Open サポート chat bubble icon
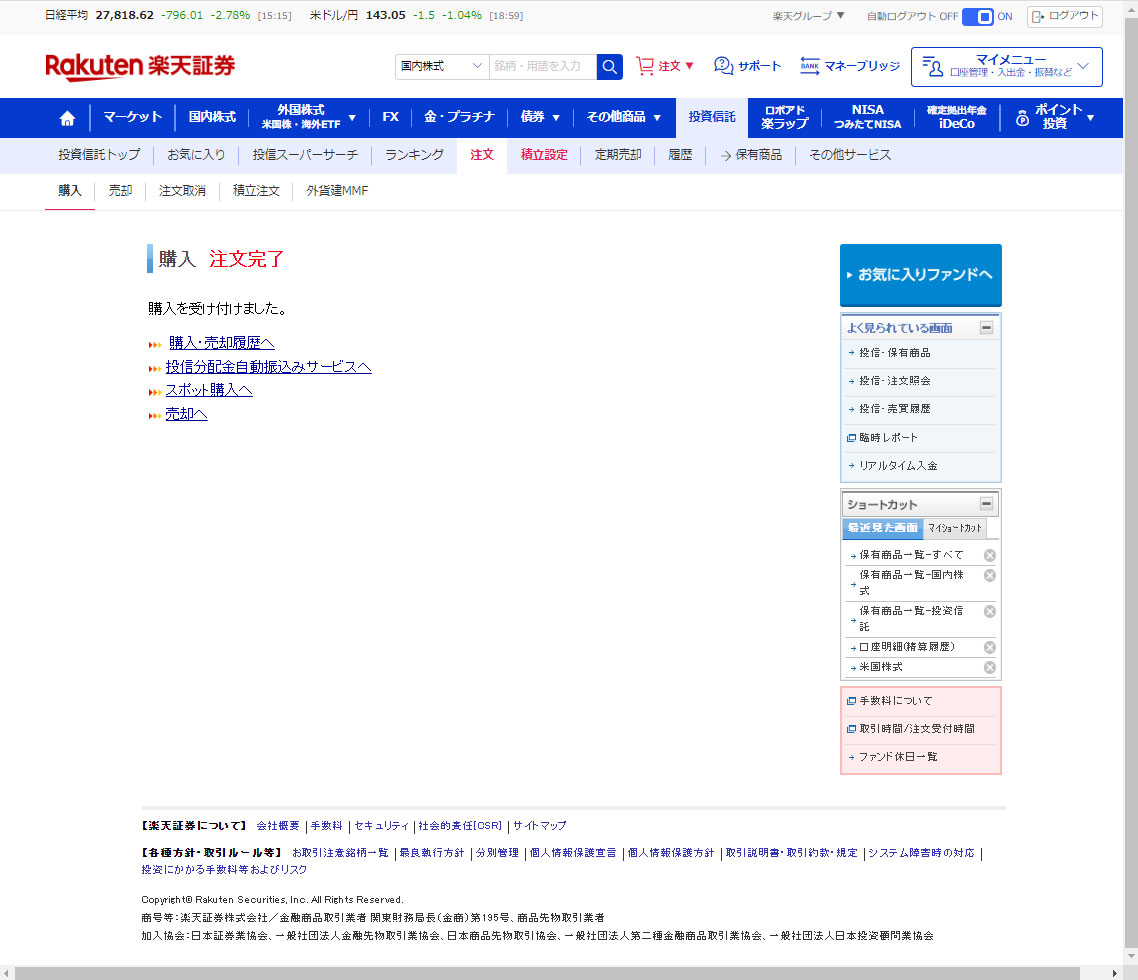1138x980 pixels. pyautogui.click(x=724, y=66)
